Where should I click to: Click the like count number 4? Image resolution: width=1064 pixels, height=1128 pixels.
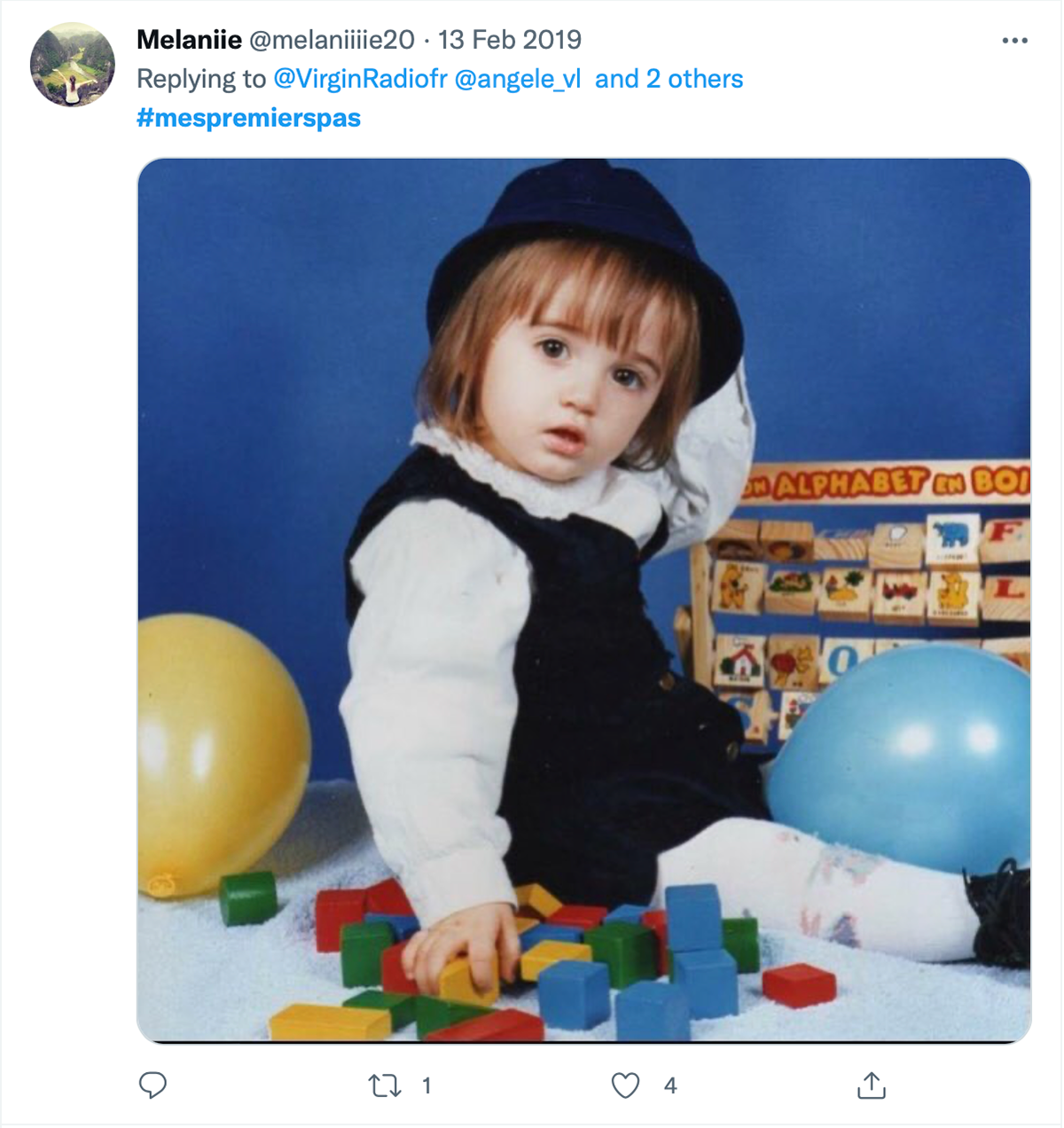[670, 1085]
